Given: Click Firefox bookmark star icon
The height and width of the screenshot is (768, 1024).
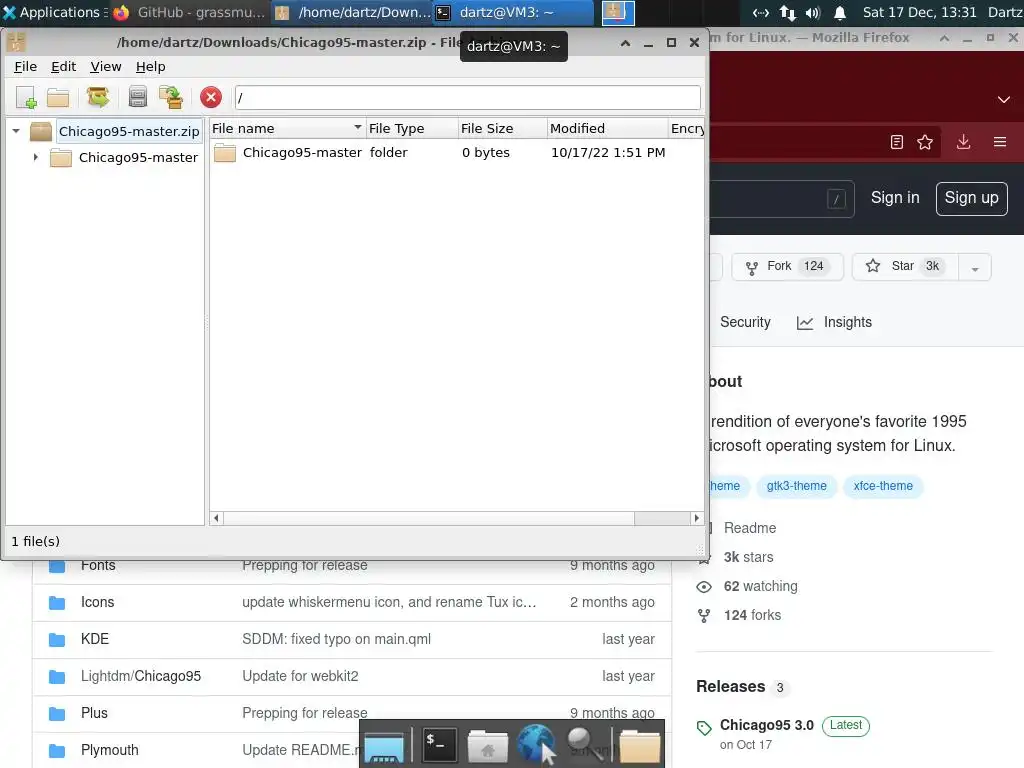Looking at the screenshot, I should point(925,142).
